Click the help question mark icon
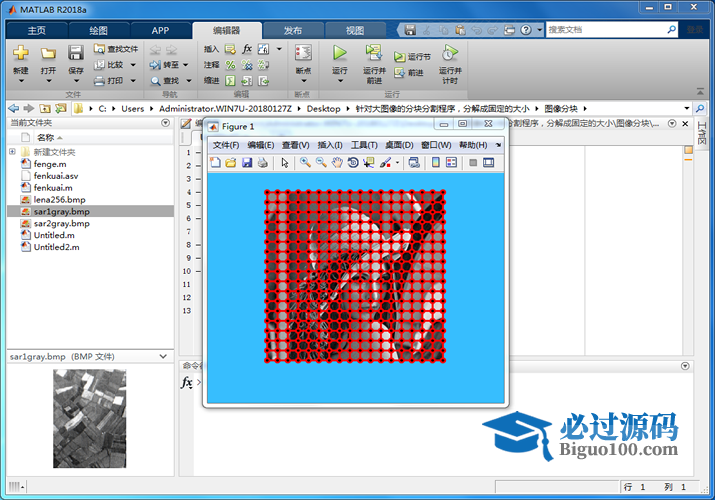Viewport: 715px width, 500px height. [x=526, y=30]
